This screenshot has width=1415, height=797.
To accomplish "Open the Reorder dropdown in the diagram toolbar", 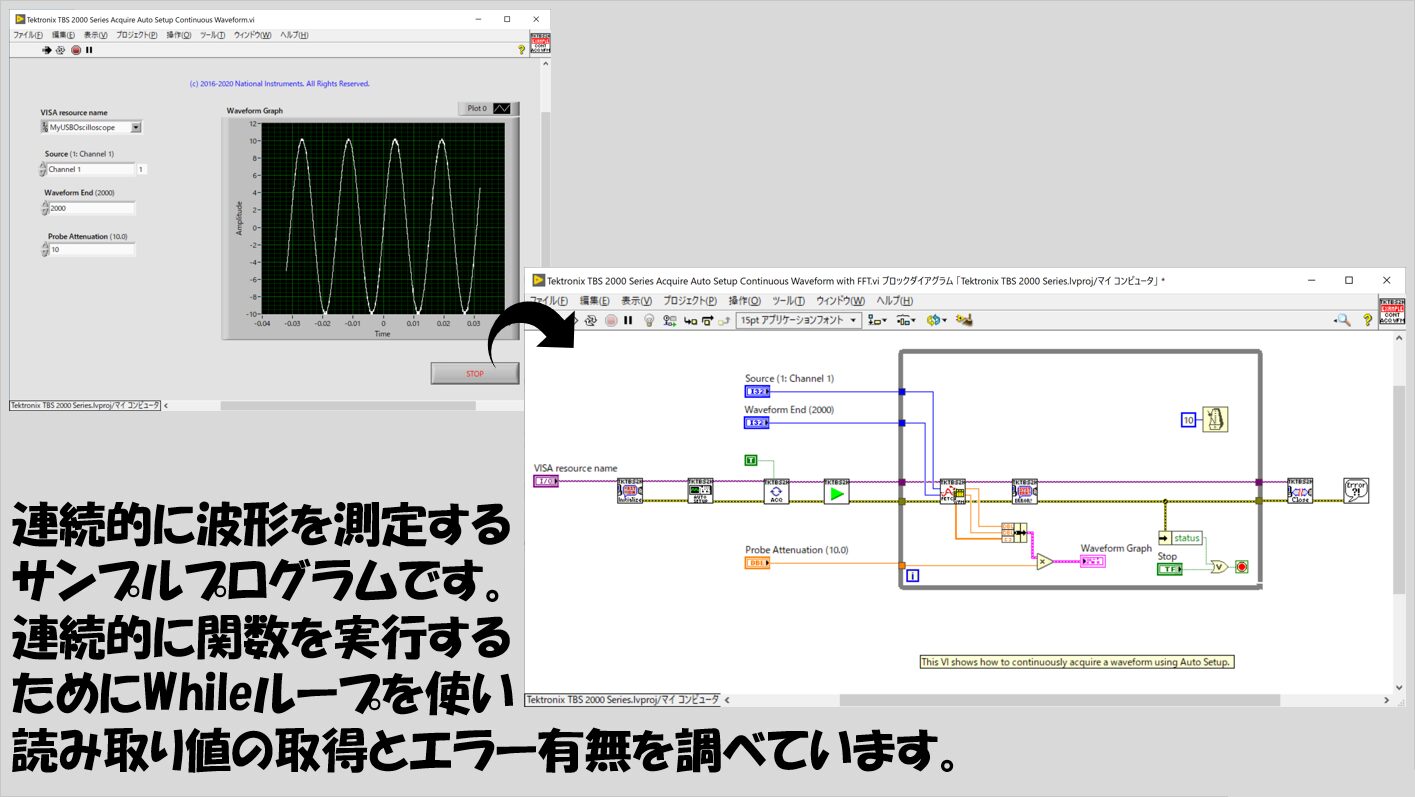I will pyautogui.click(x=937, y=320).
